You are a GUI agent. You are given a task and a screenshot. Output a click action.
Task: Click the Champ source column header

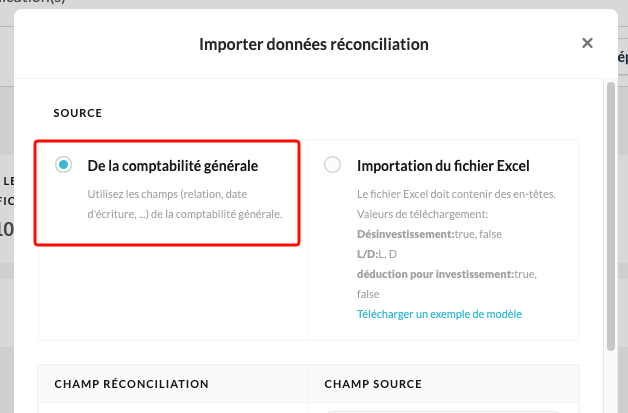tap(372, 384)
